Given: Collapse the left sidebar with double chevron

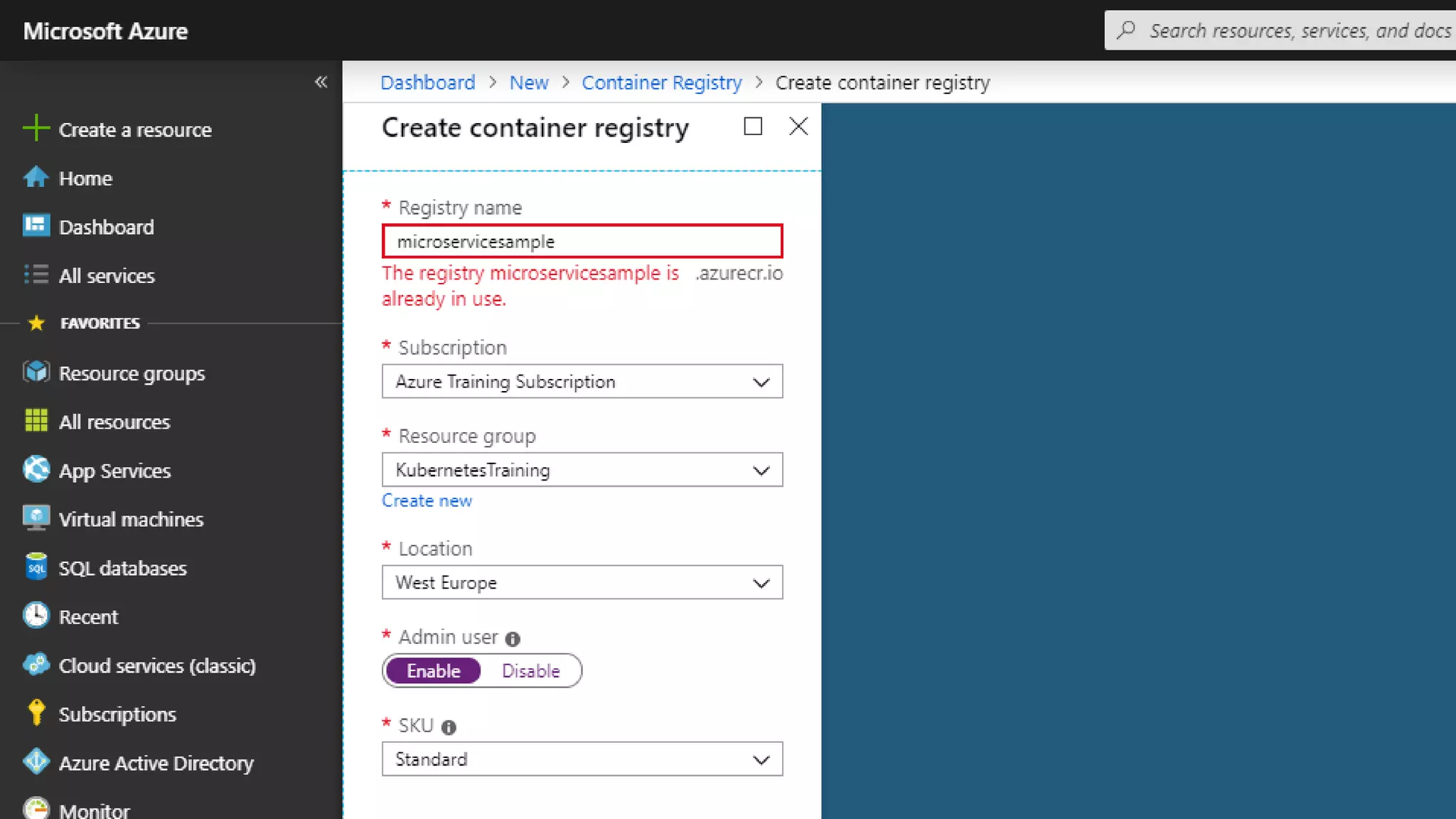Looking at the screenshot, I should pos(321,82).
